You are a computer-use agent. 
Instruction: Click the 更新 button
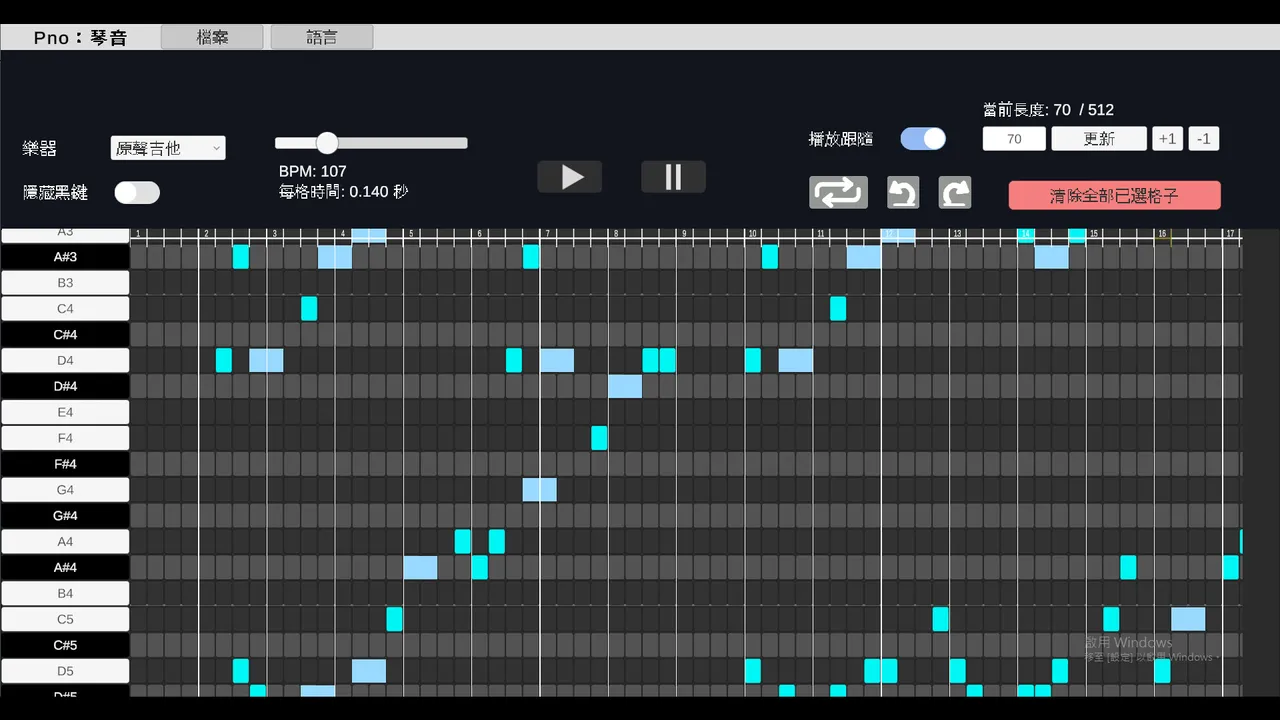pyautogui.click(x=1099, y=139)
